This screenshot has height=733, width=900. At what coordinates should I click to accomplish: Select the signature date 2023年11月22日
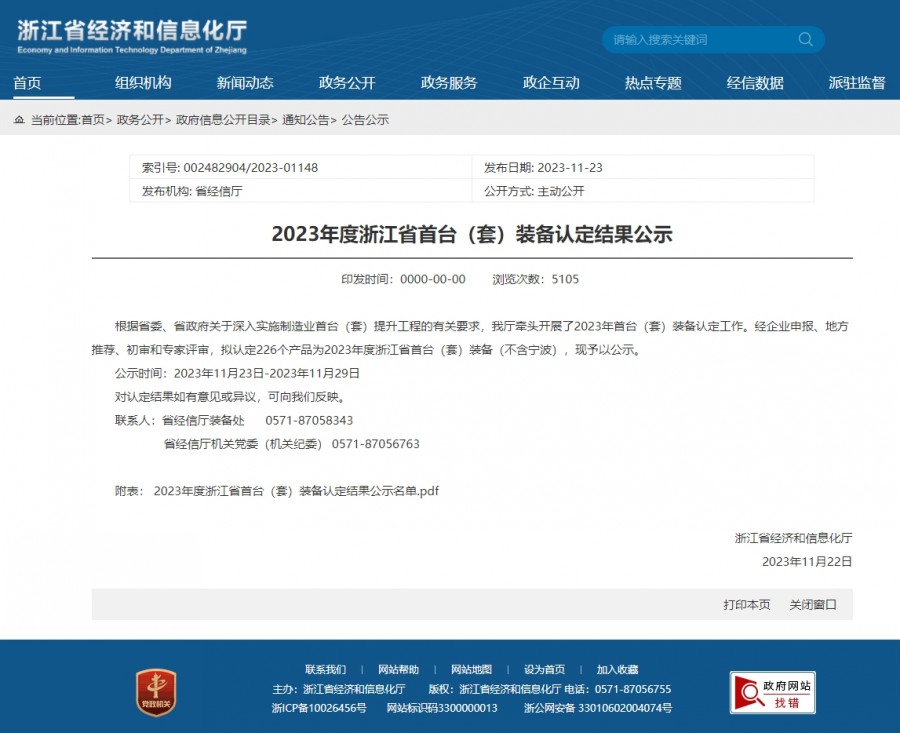tap(807, 561)
